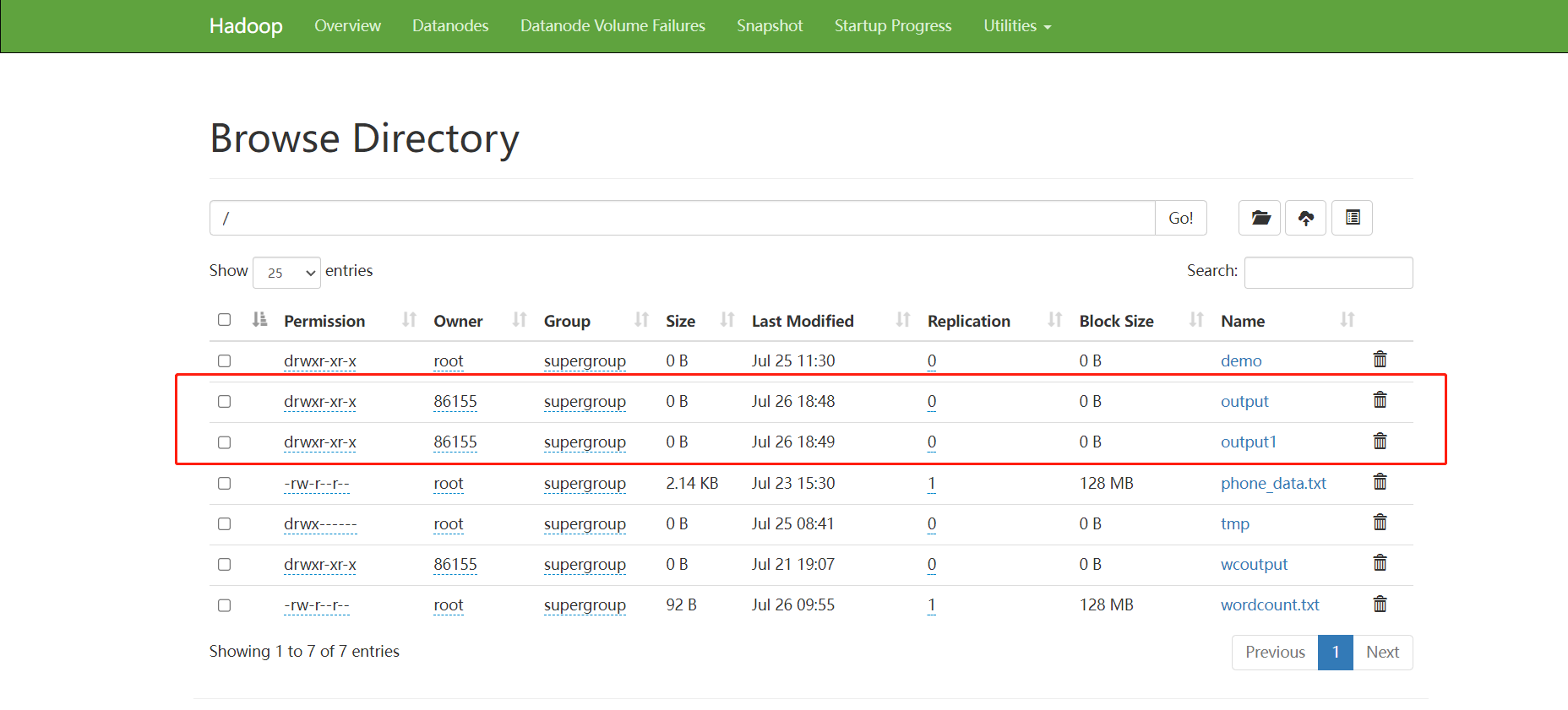1568x710 pixels.
Task: Sort by the Name column arrows
Action: tap(1347, 320)
